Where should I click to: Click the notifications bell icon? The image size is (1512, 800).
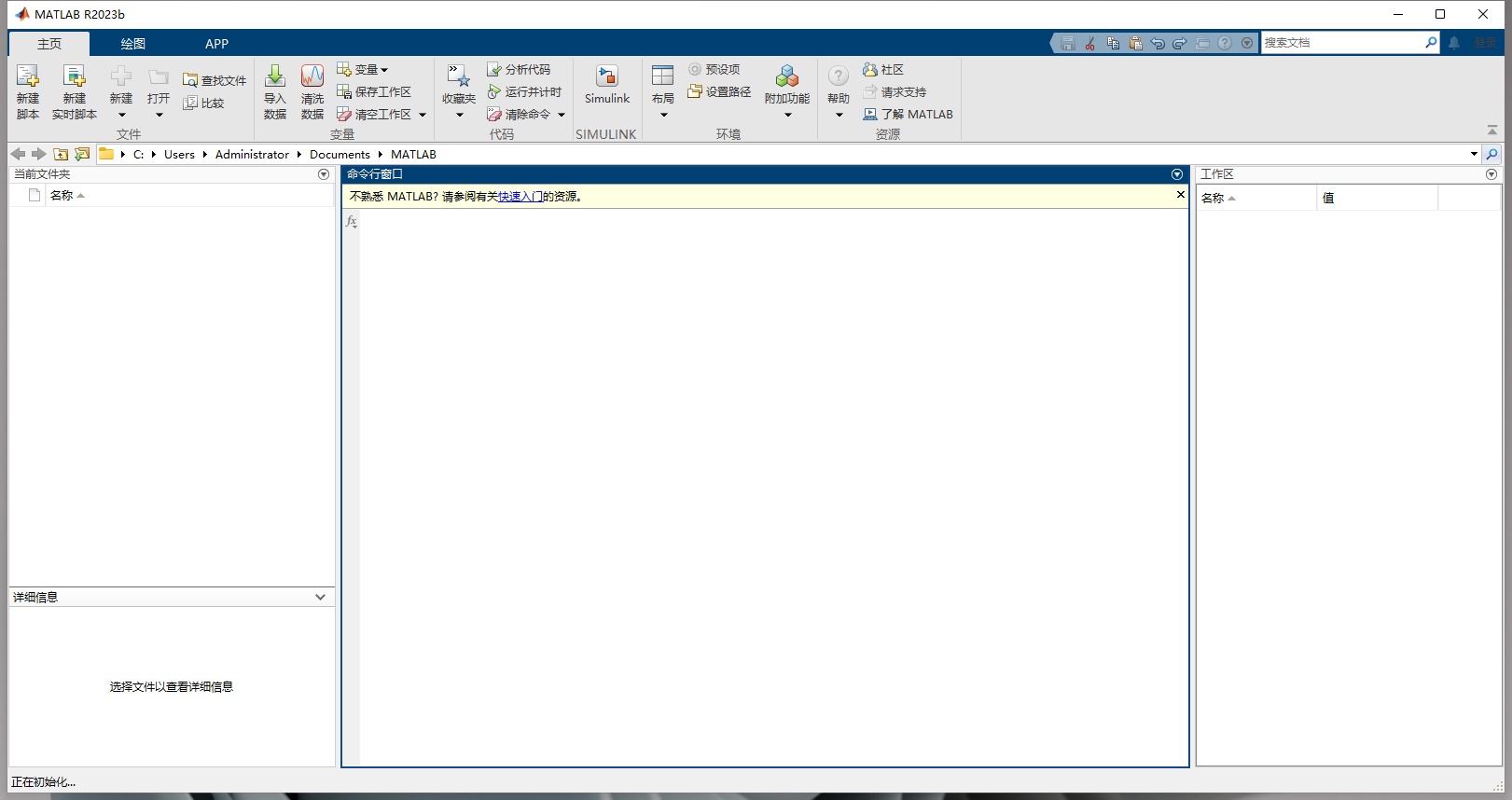(1454, 43)
